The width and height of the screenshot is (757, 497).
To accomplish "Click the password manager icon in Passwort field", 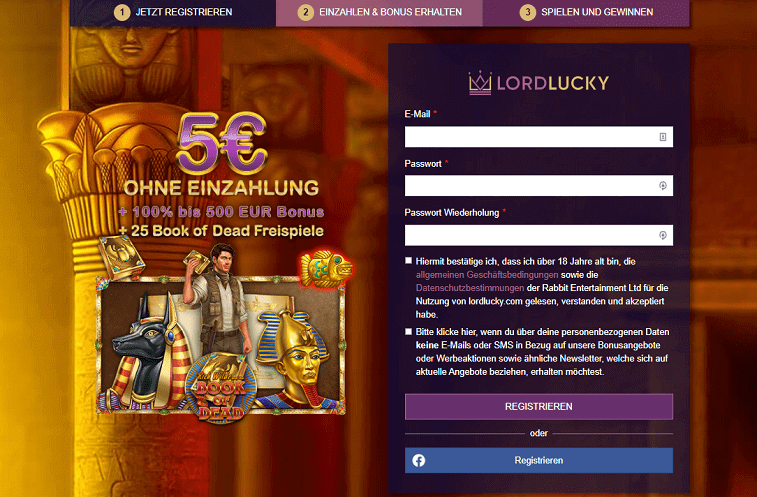I will pos(663,186).
